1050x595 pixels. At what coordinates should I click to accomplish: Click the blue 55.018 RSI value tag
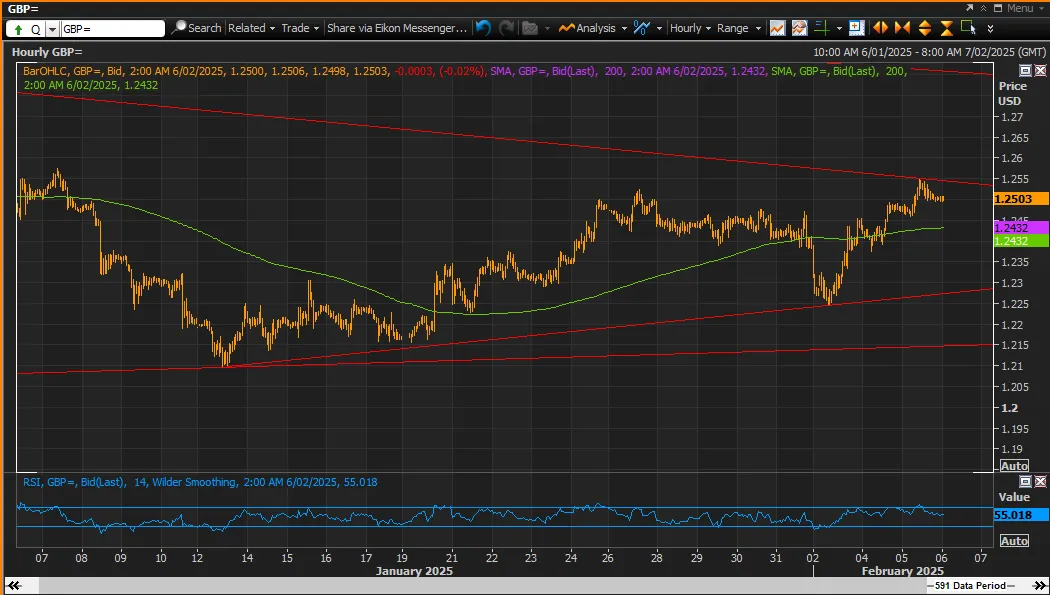pyautogui.click(x=1021, y=515)
